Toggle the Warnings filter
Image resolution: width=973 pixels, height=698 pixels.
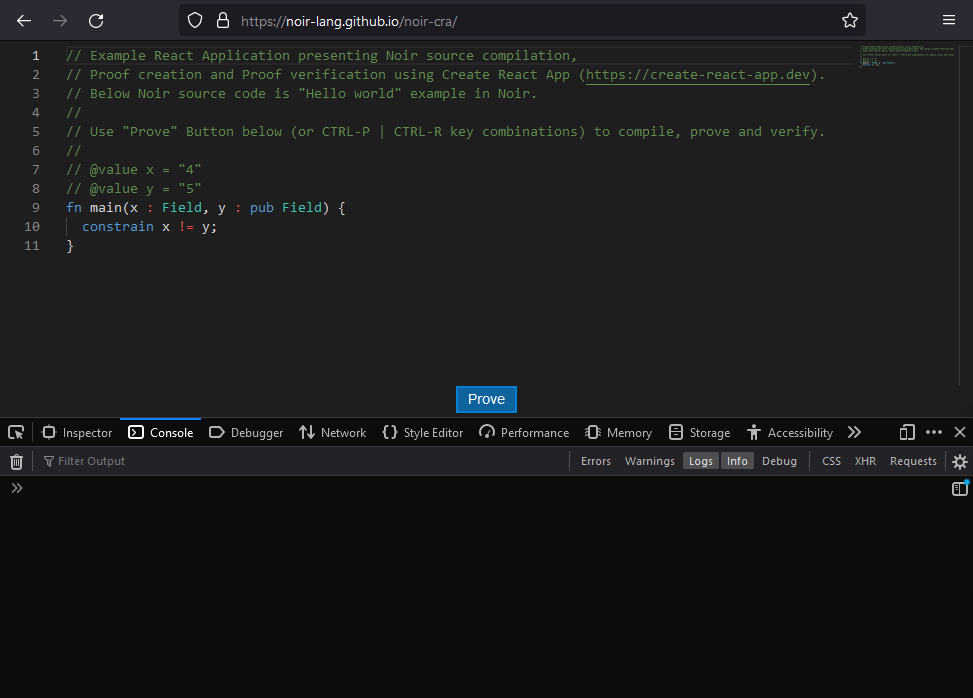click(650, 461)
